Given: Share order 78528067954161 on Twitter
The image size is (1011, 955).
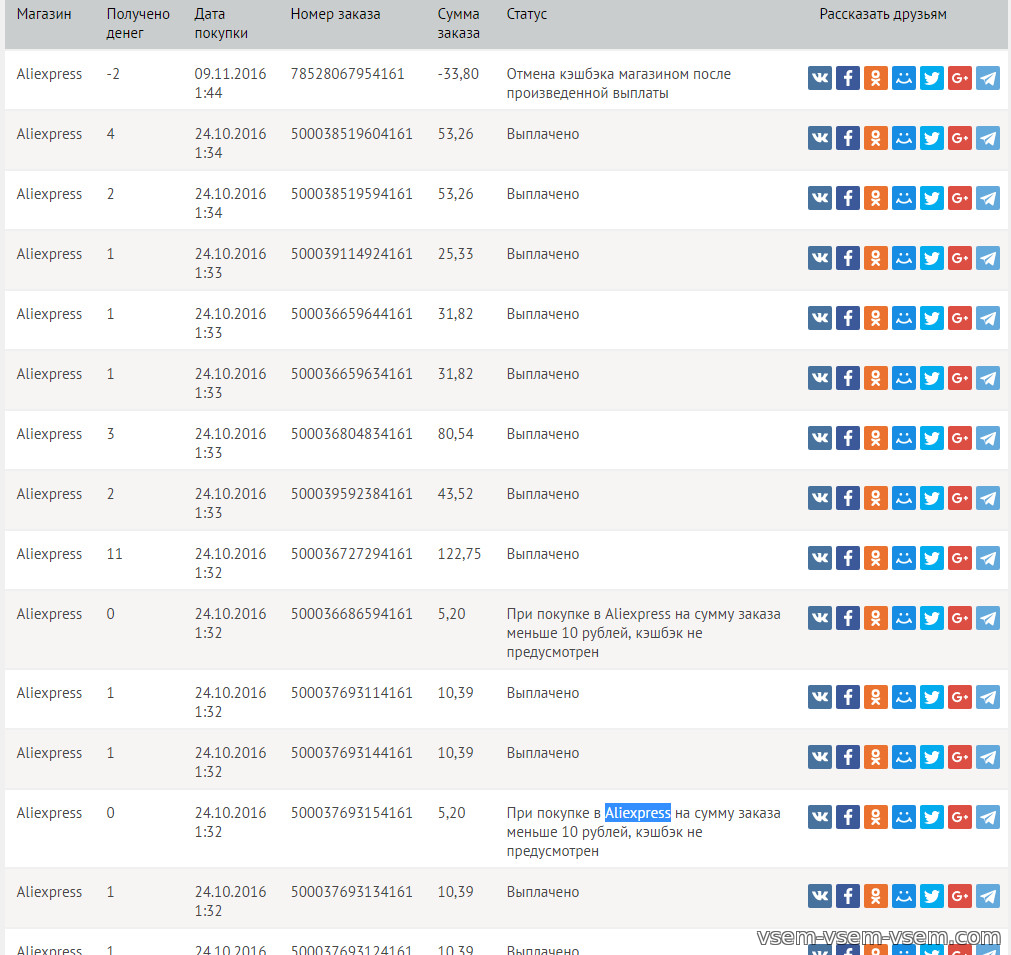Looking at the screenshot, I should click(932, 78).
